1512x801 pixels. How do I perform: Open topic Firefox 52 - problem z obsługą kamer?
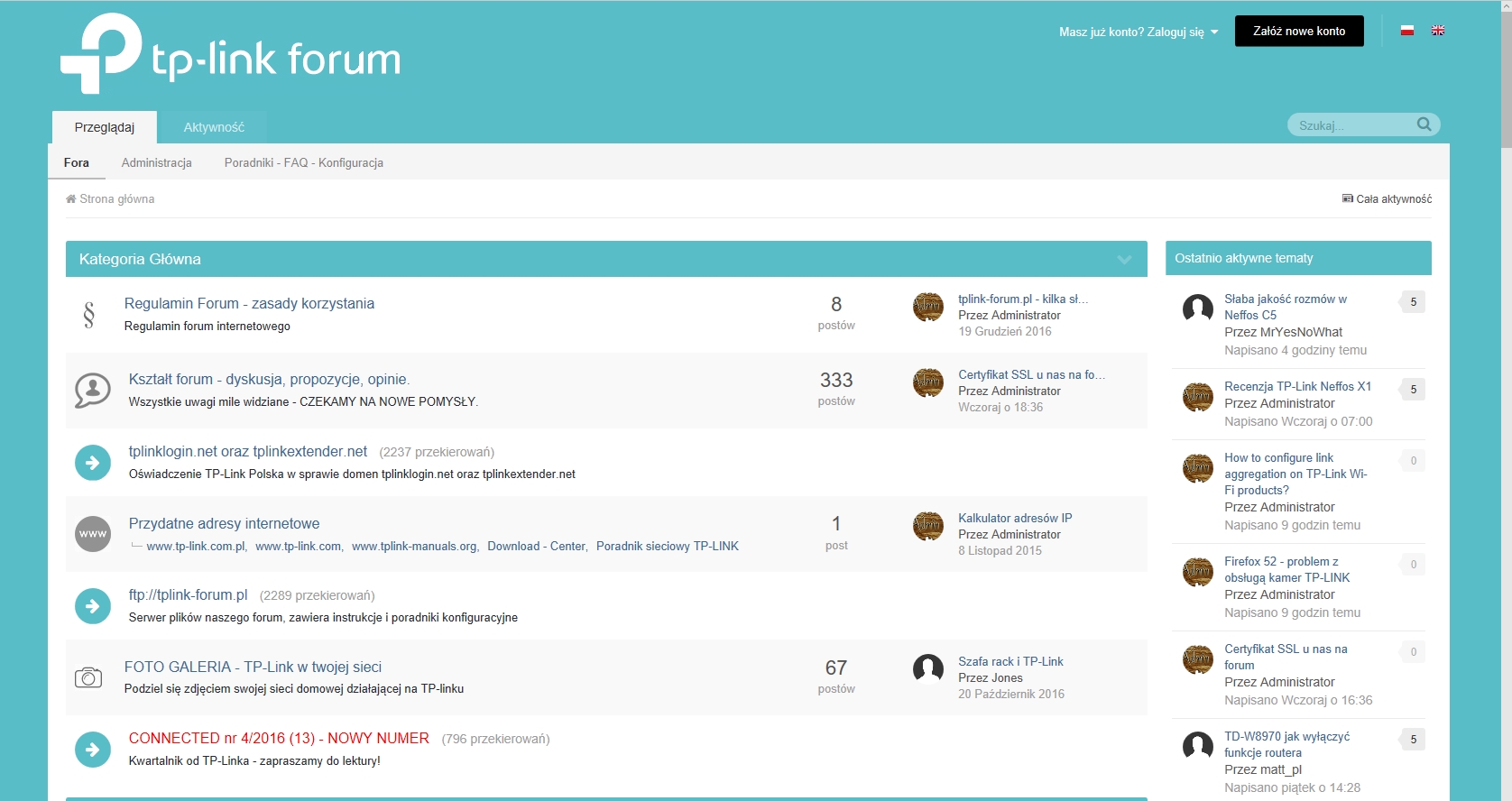click(1287, 569)
